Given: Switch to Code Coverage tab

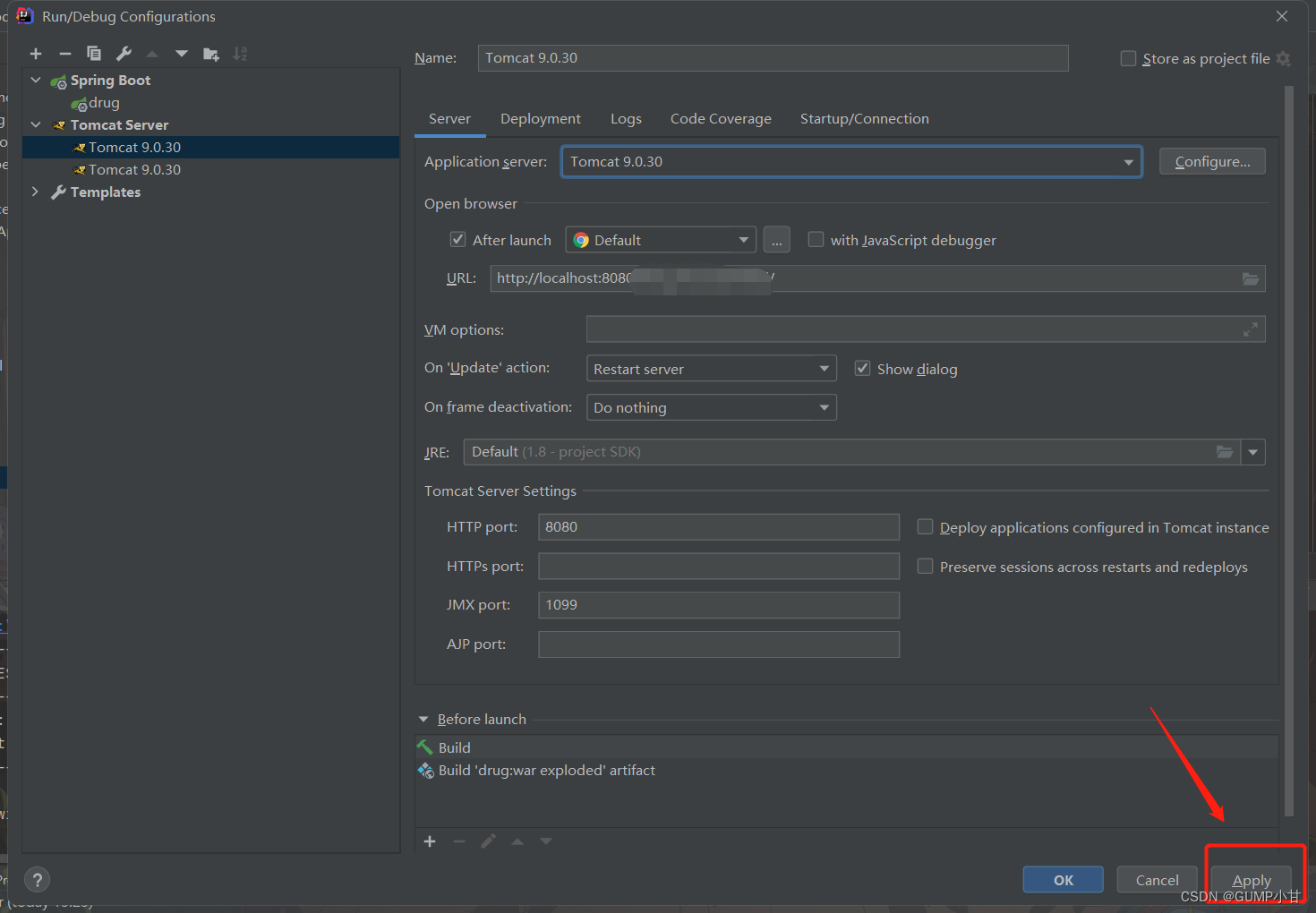Looking at the screenshot, I should click(x=721, y=119).
